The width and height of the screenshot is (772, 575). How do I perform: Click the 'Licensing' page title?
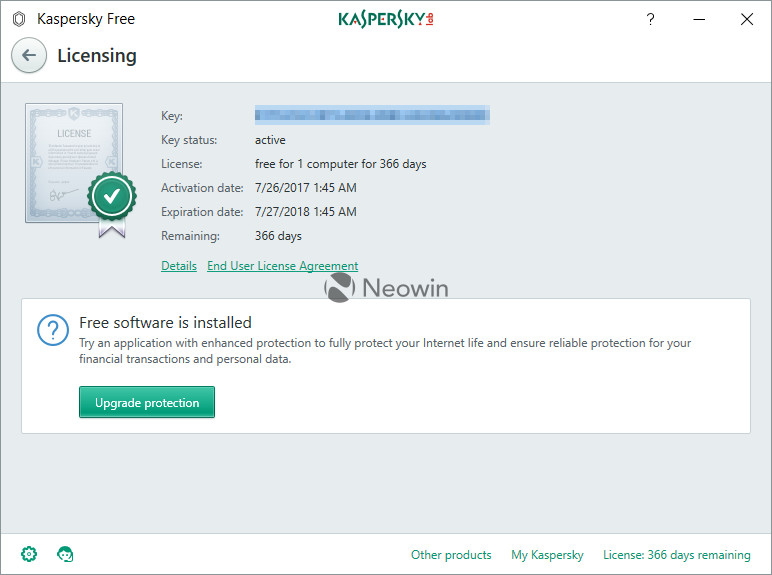pyautogui.click(x=96, y=56)
